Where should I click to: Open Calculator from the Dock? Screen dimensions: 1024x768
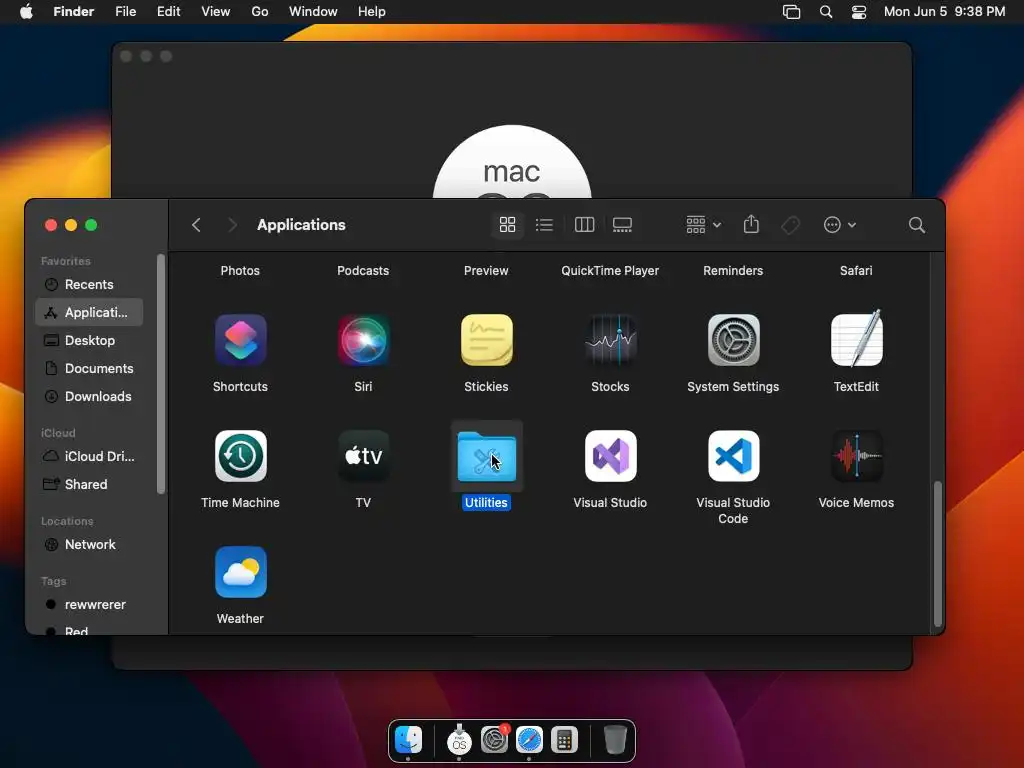[x=564, y=740]
